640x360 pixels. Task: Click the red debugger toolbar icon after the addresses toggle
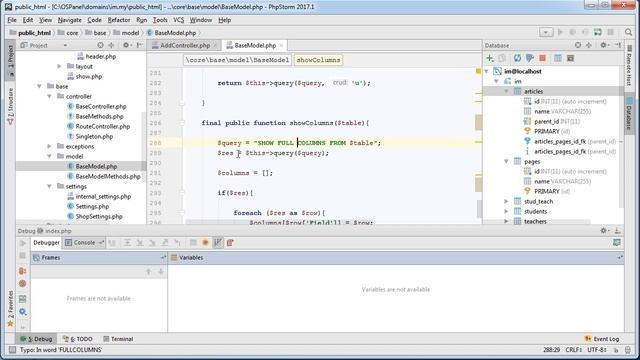[230, 243]
